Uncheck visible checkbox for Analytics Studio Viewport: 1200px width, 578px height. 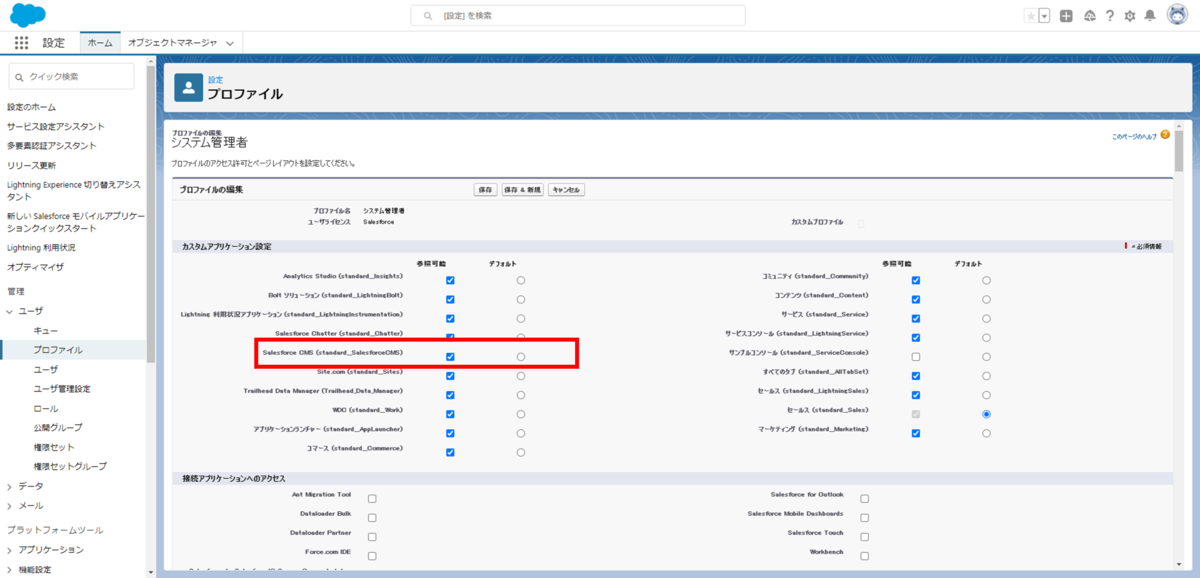click(450, 281)
